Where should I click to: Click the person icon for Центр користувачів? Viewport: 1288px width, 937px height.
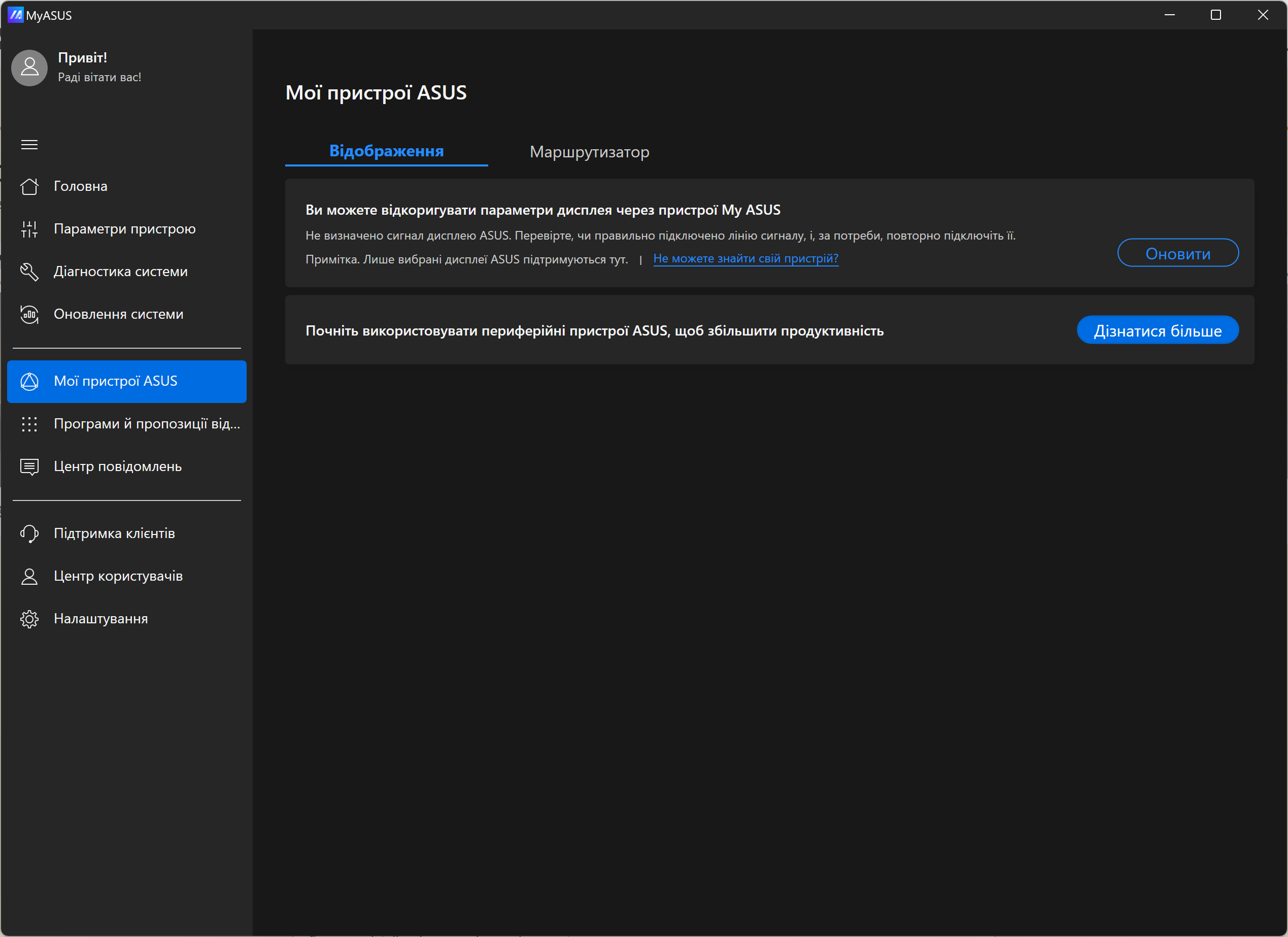(x=29, y=576)
